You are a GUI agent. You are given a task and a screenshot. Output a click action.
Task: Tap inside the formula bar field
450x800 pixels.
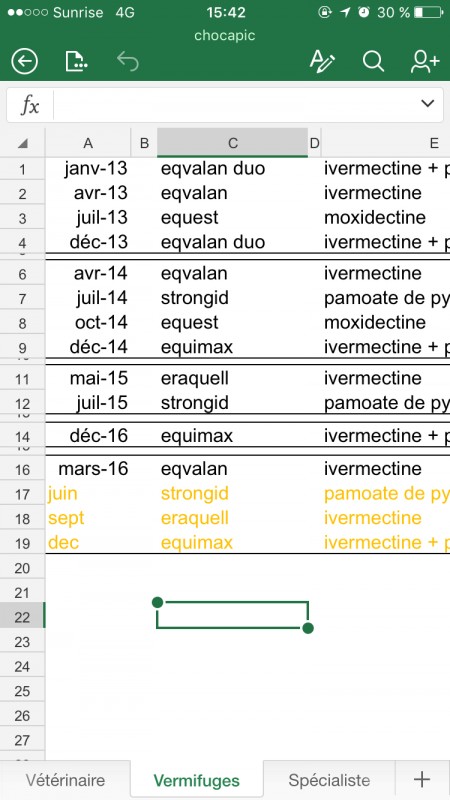pyautogui.click(x=235, y=105)
